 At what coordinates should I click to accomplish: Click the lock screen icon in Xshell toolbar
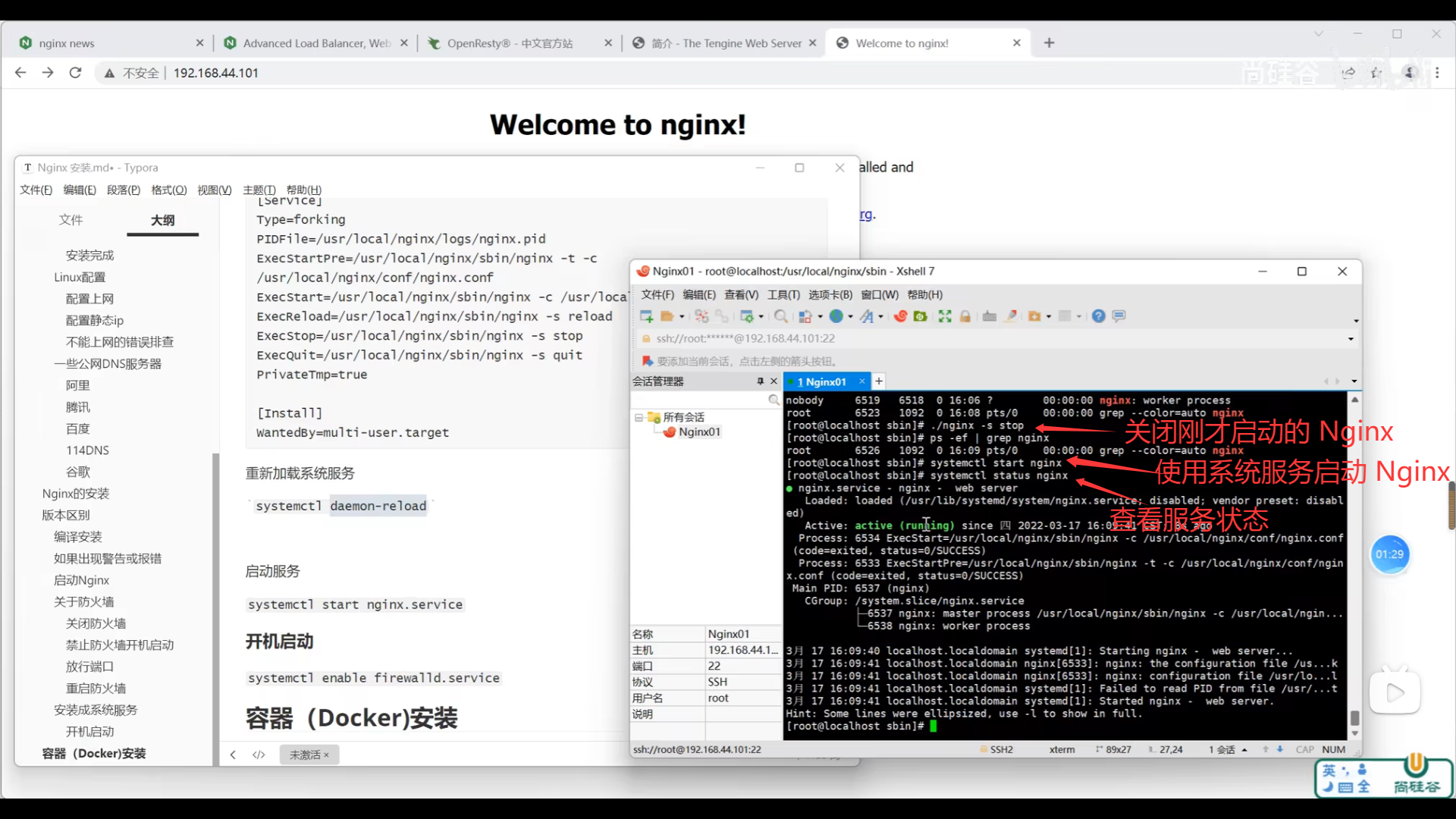[965, 316]
